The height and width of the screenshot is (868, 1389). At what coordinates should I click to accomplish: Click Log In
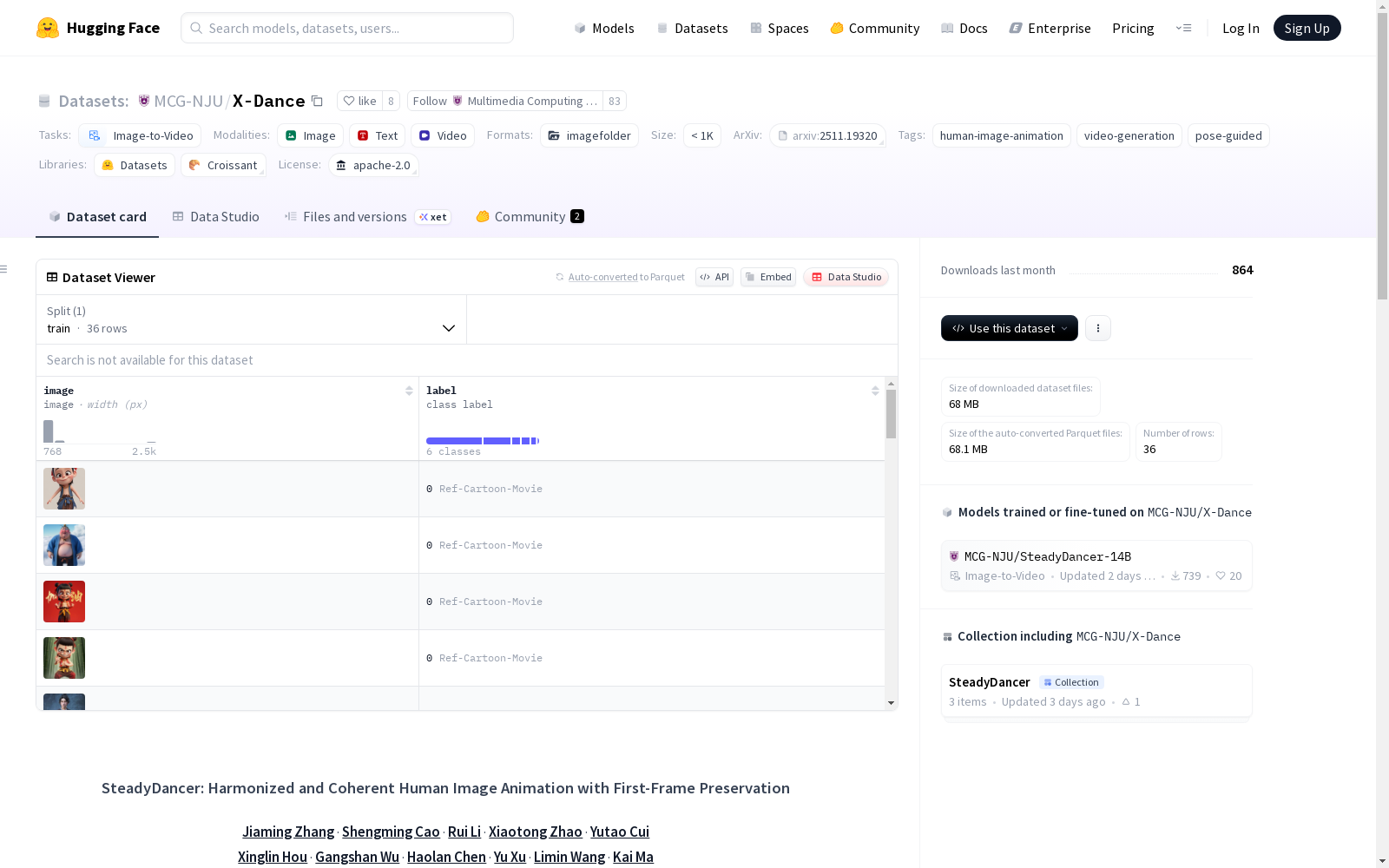1241,28
